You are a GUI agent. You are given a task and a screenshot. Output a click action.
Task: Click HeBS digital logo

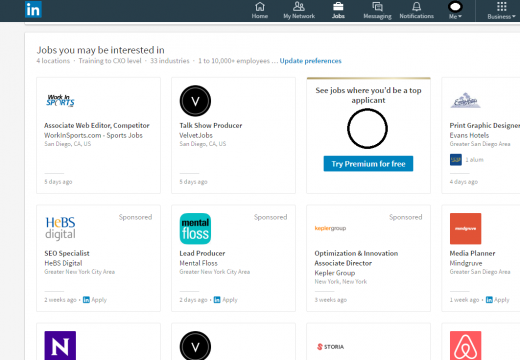coord(60,228)
